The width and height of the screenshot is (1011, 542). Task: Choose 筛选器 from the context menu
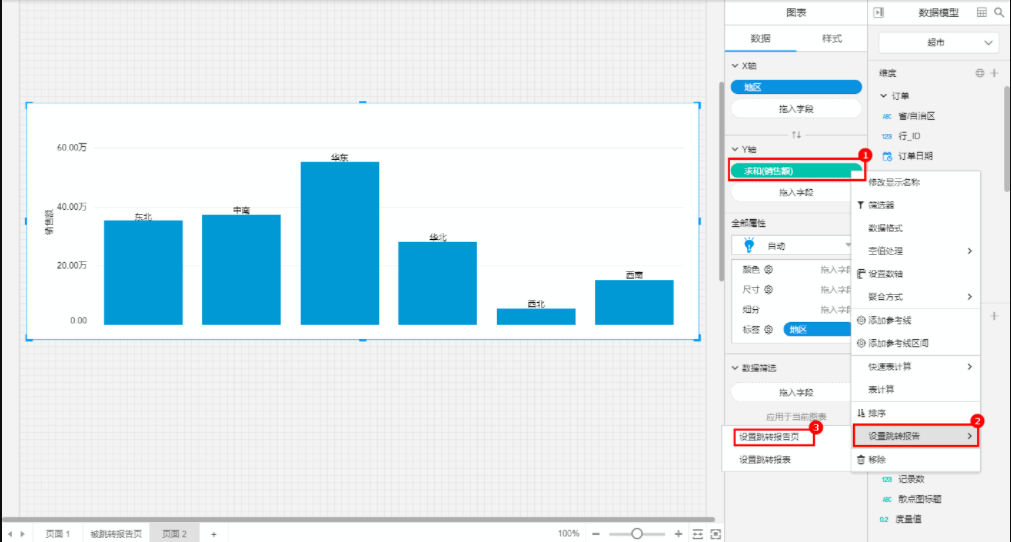click(916, 205)
